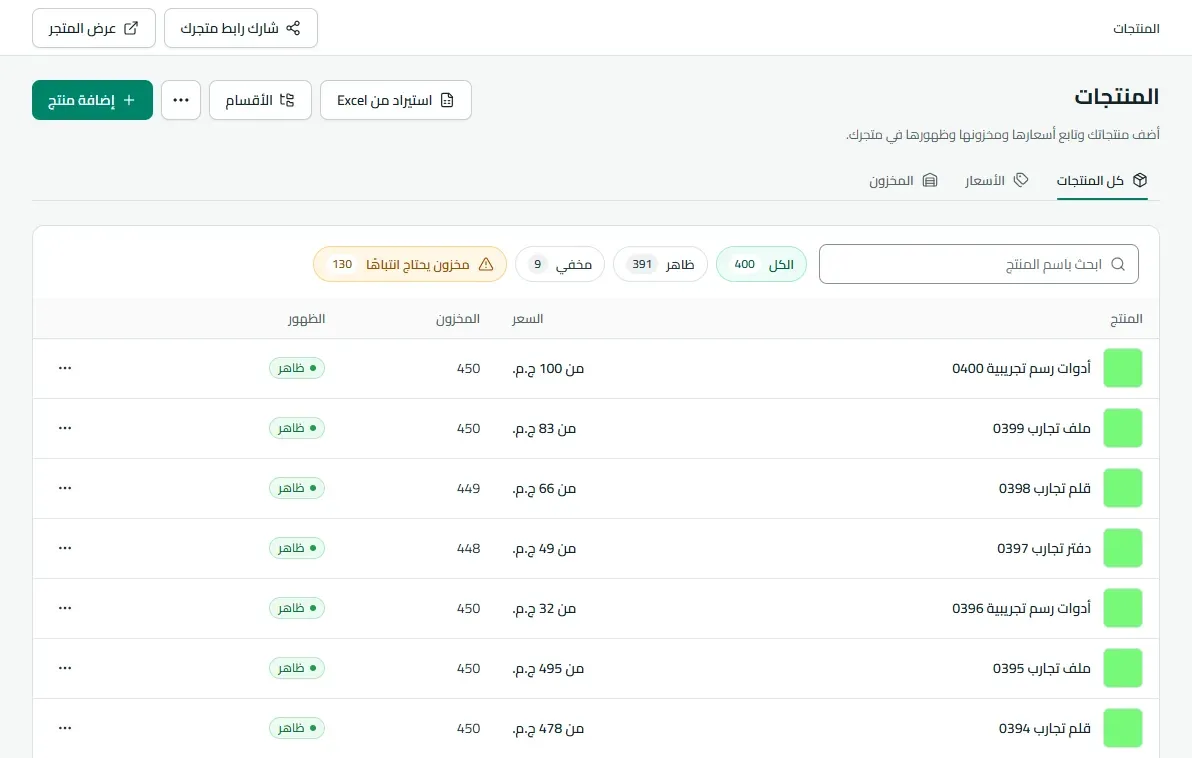Click شارك رابط متجرك share button
The width and height of the screenshot is (1192, 758).
coord(240,28)
